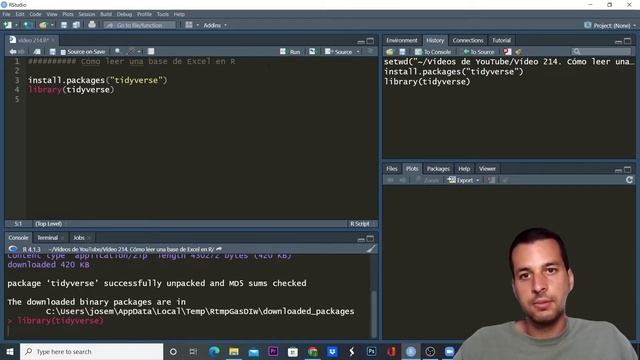
Task: Click the Windows Start button
Action: [x=10, y=351]
